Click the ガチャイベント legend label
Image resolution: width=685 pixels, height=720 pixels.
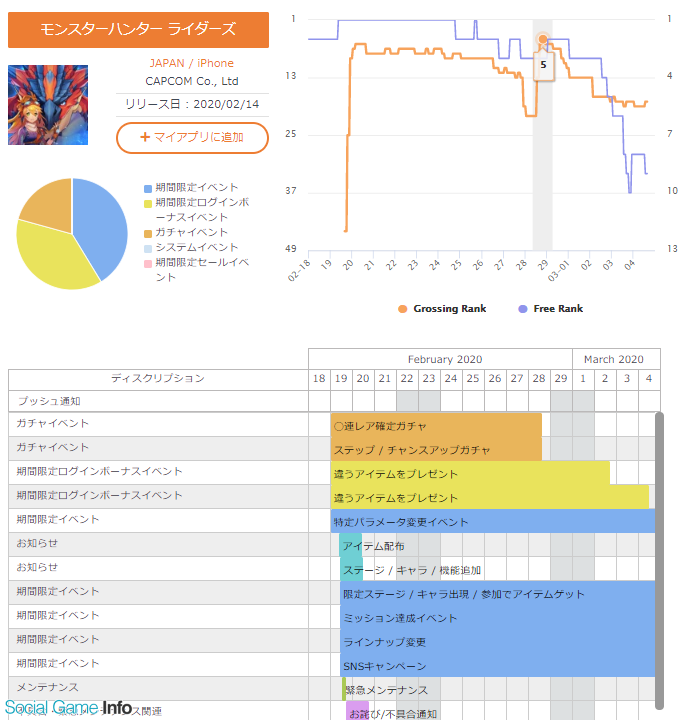click(x=191, y=232)
